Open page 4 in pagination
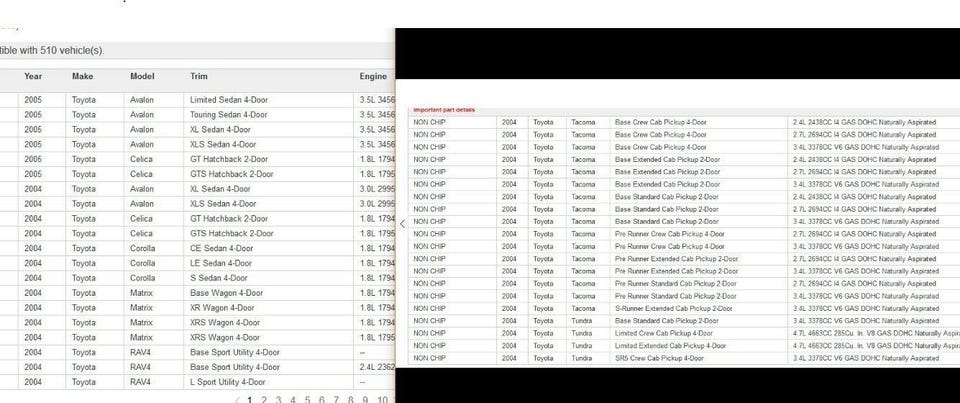The image size is (960, 403). click(x=293, y=400)
